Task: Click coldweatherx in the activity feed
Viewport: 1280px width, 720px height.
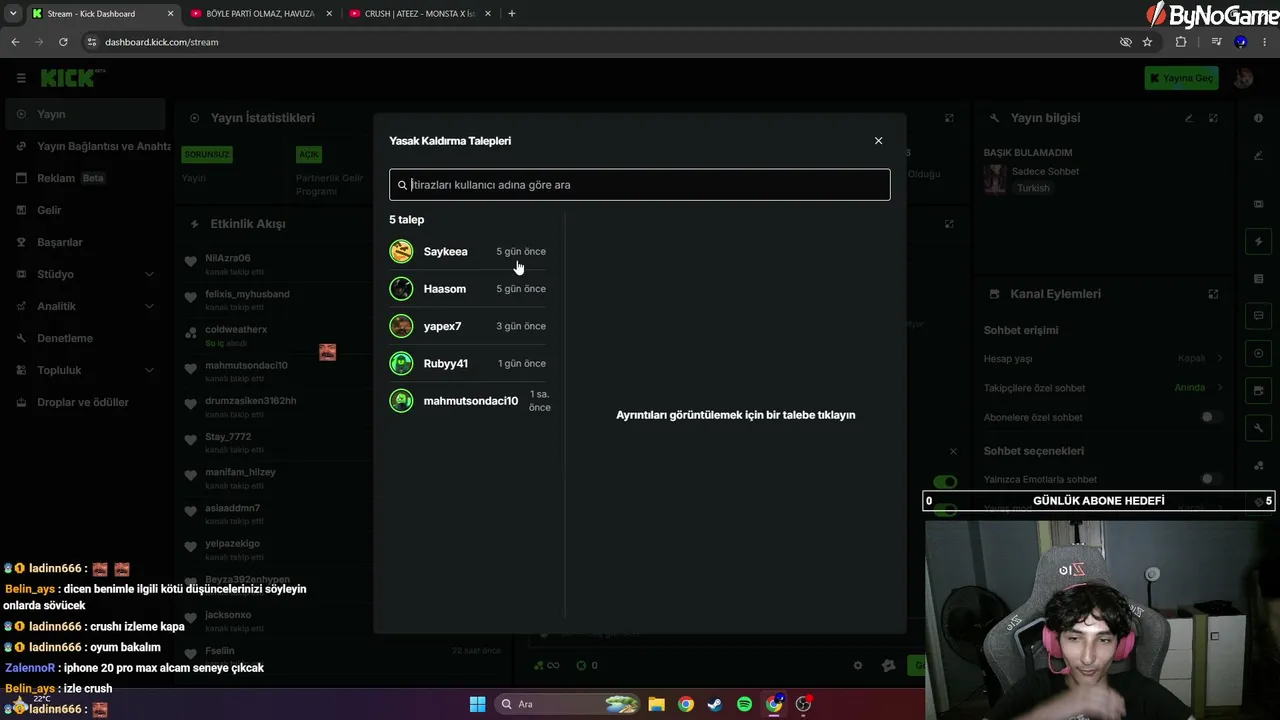Action: 236,329
